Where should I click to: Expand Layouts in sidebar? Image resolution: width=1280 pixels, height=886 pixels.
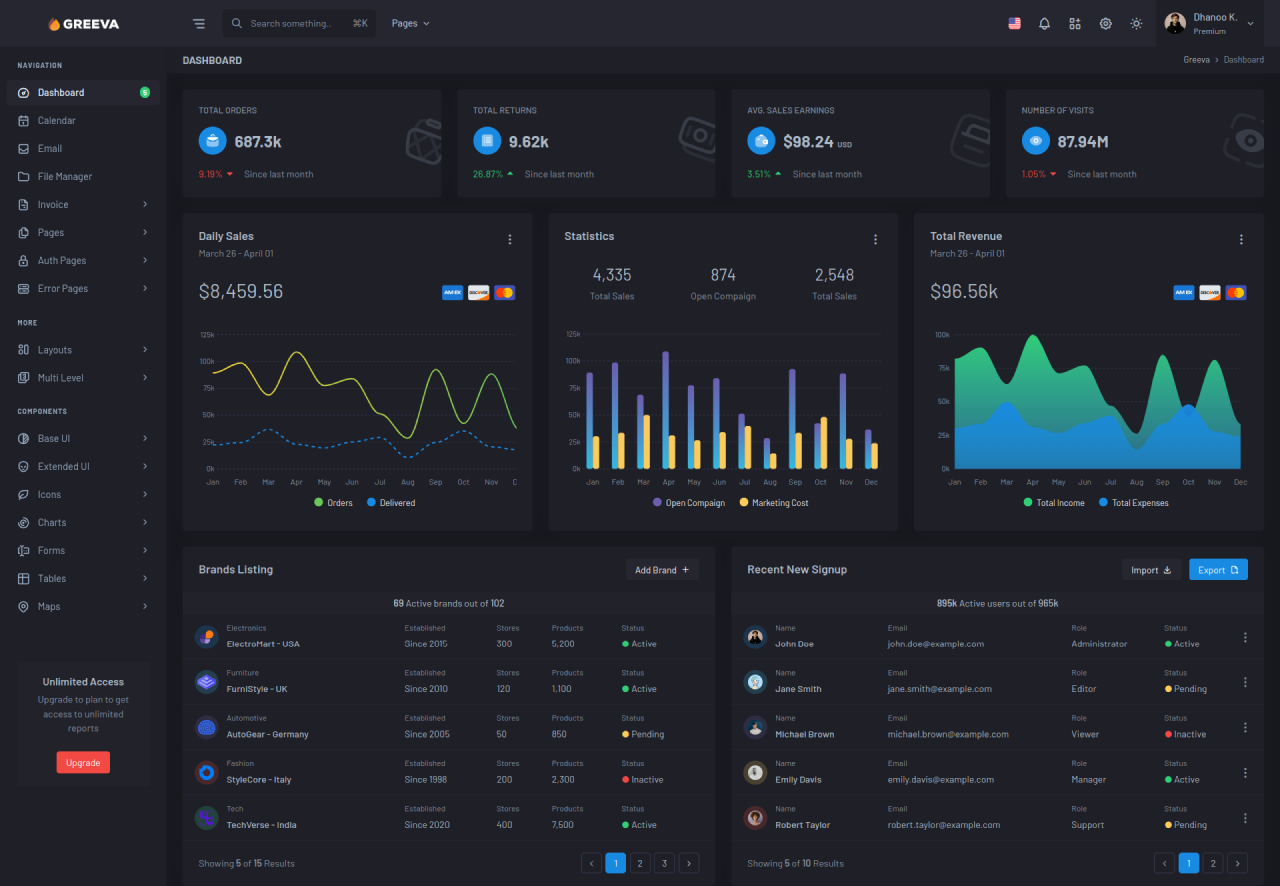[83, 350]
